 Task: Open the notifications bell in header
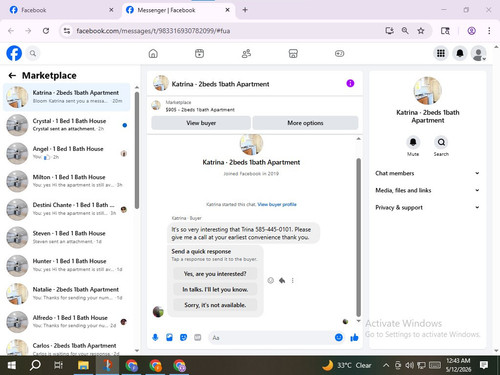(x=460, y=53)
